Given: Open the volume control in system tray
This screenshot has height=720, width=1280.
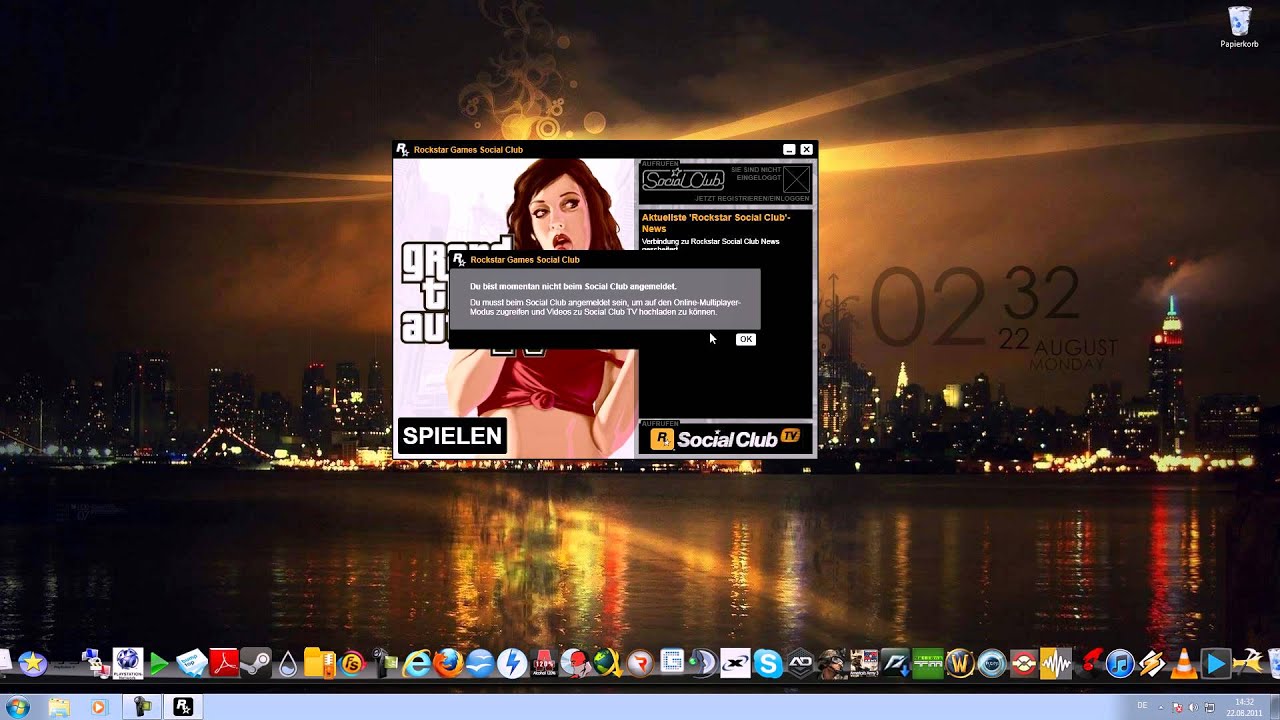Looking at the screenshot, I should 1193,707.
